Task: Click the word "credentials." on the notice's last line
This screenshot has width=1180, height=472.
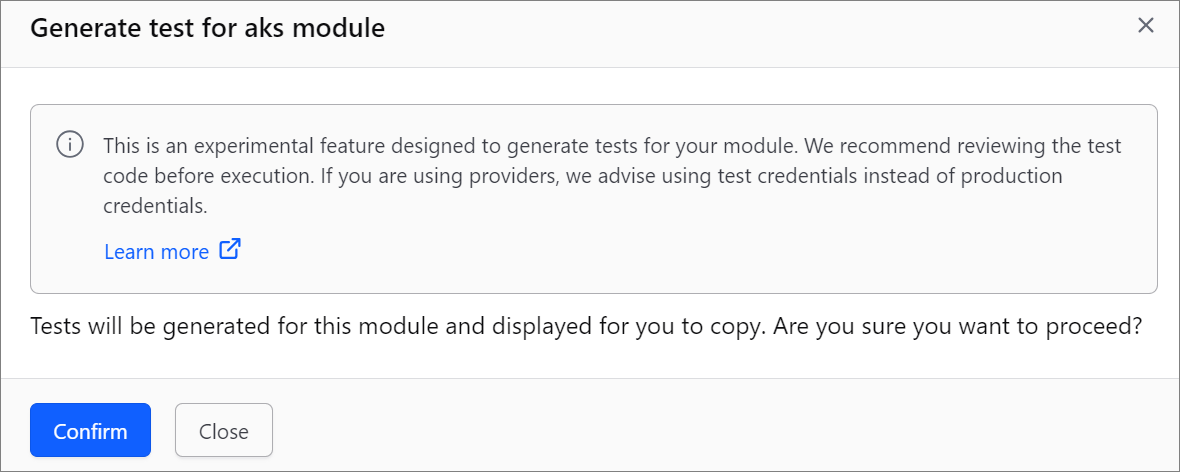Action: click(x=154, y=206)
